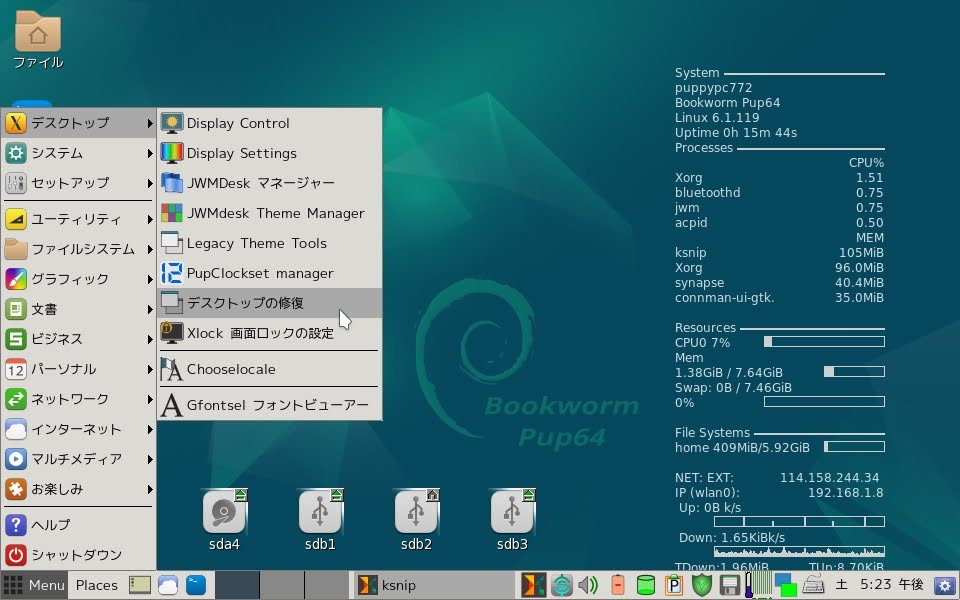Click the battery status tray icon
Screen dimensions: 960x600
coord(618,585)
